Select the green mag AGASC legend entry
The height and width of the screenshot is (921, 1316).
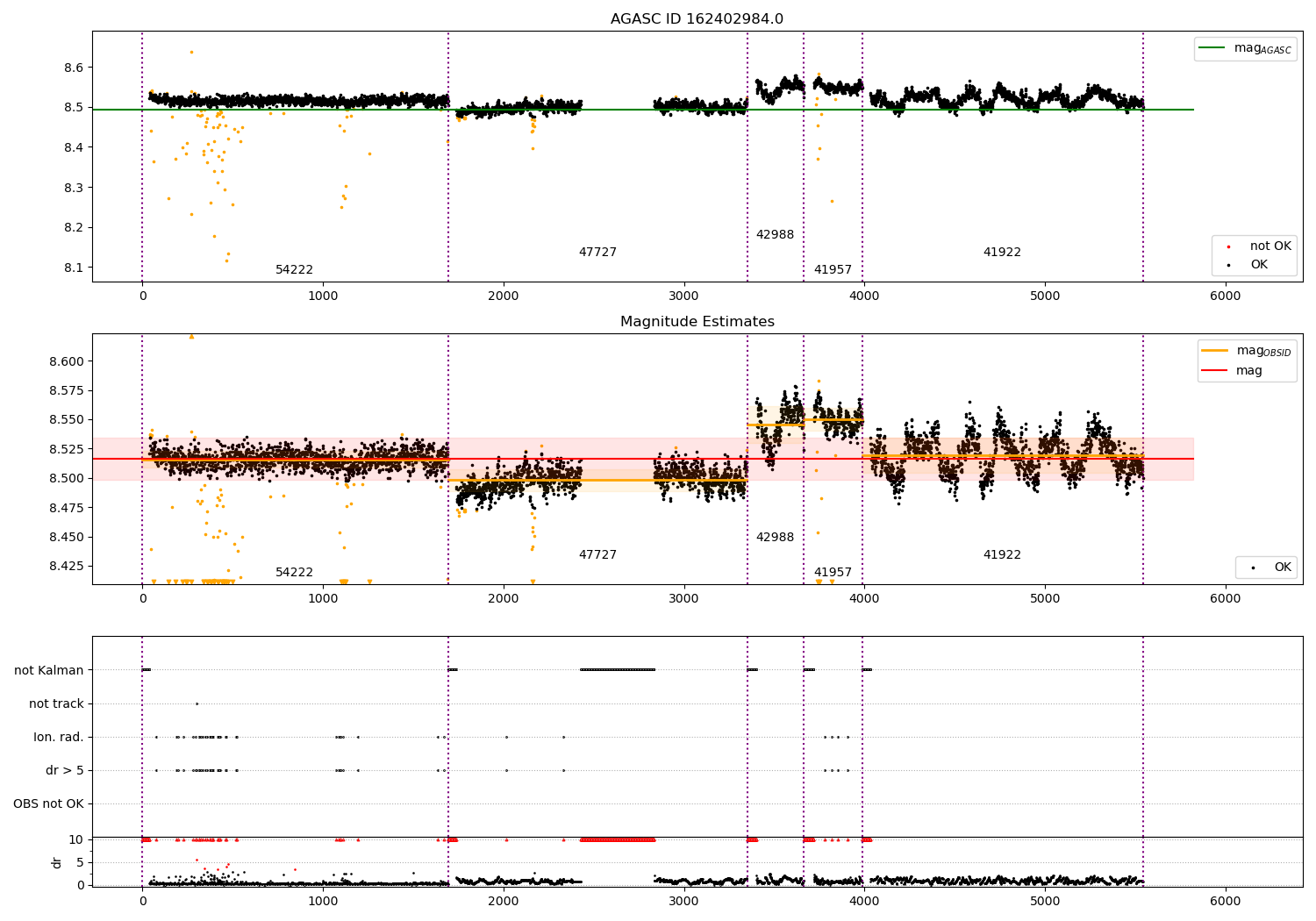coord(1246,48)
